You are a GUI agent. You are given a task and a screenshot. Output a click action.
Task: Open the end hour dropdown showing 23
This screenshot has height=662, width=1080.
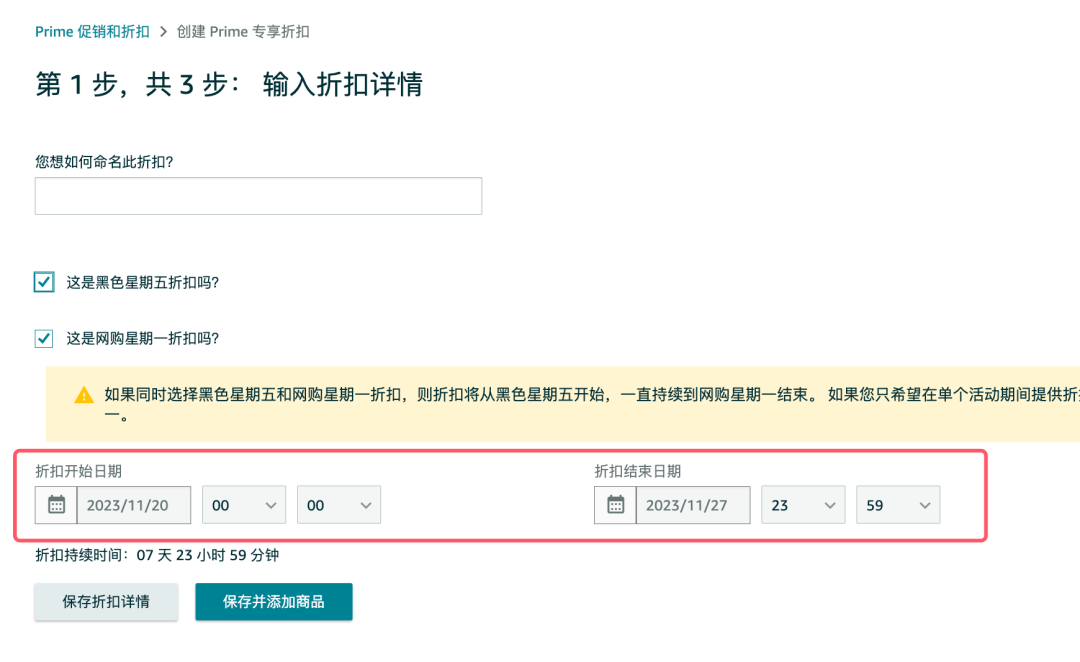(x=803, y=504)
